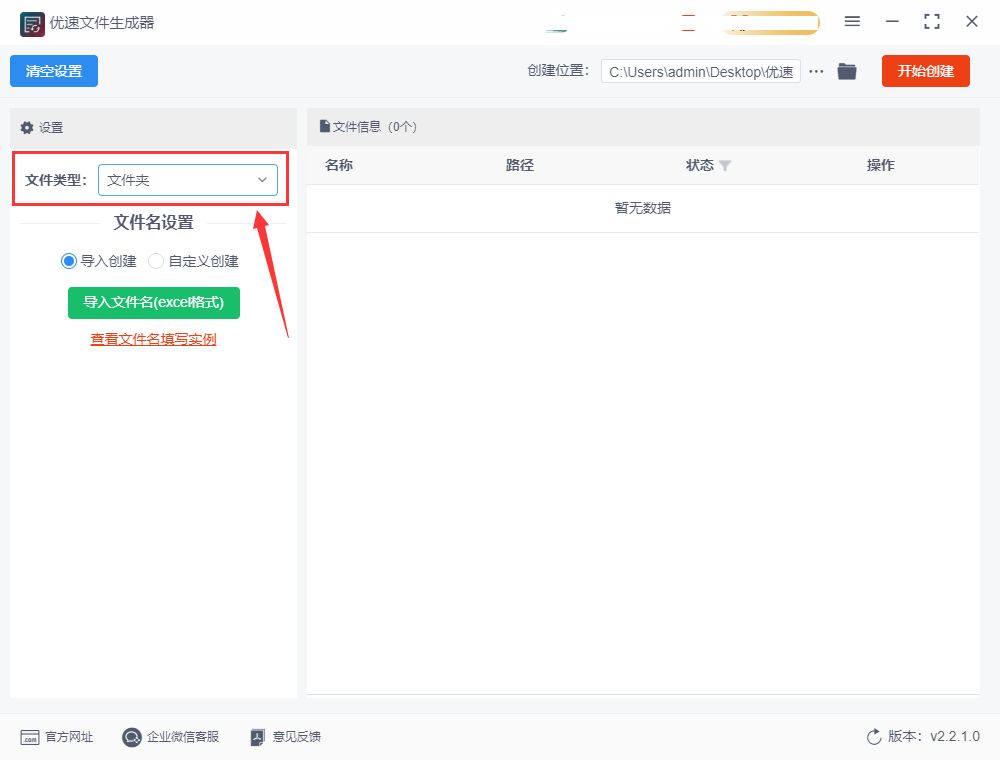Click the 企业微信客服 chat icon

[131, 738]
